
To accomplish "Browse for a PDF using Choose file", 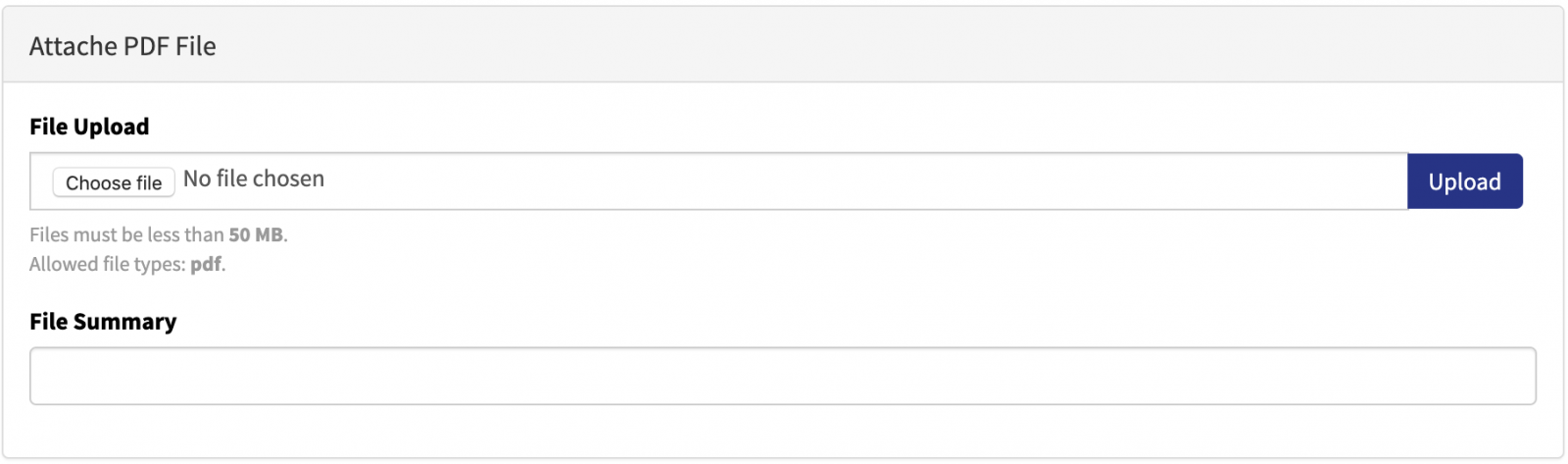I will 114,182.
